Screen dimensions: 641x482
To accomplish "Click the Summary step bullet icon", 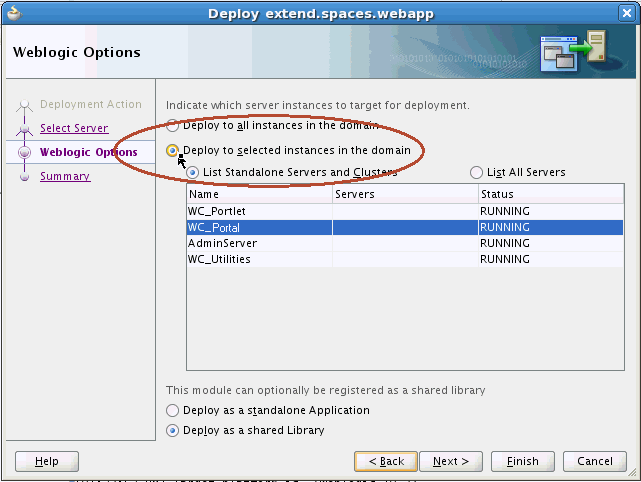I will click(x=24, y=177).
